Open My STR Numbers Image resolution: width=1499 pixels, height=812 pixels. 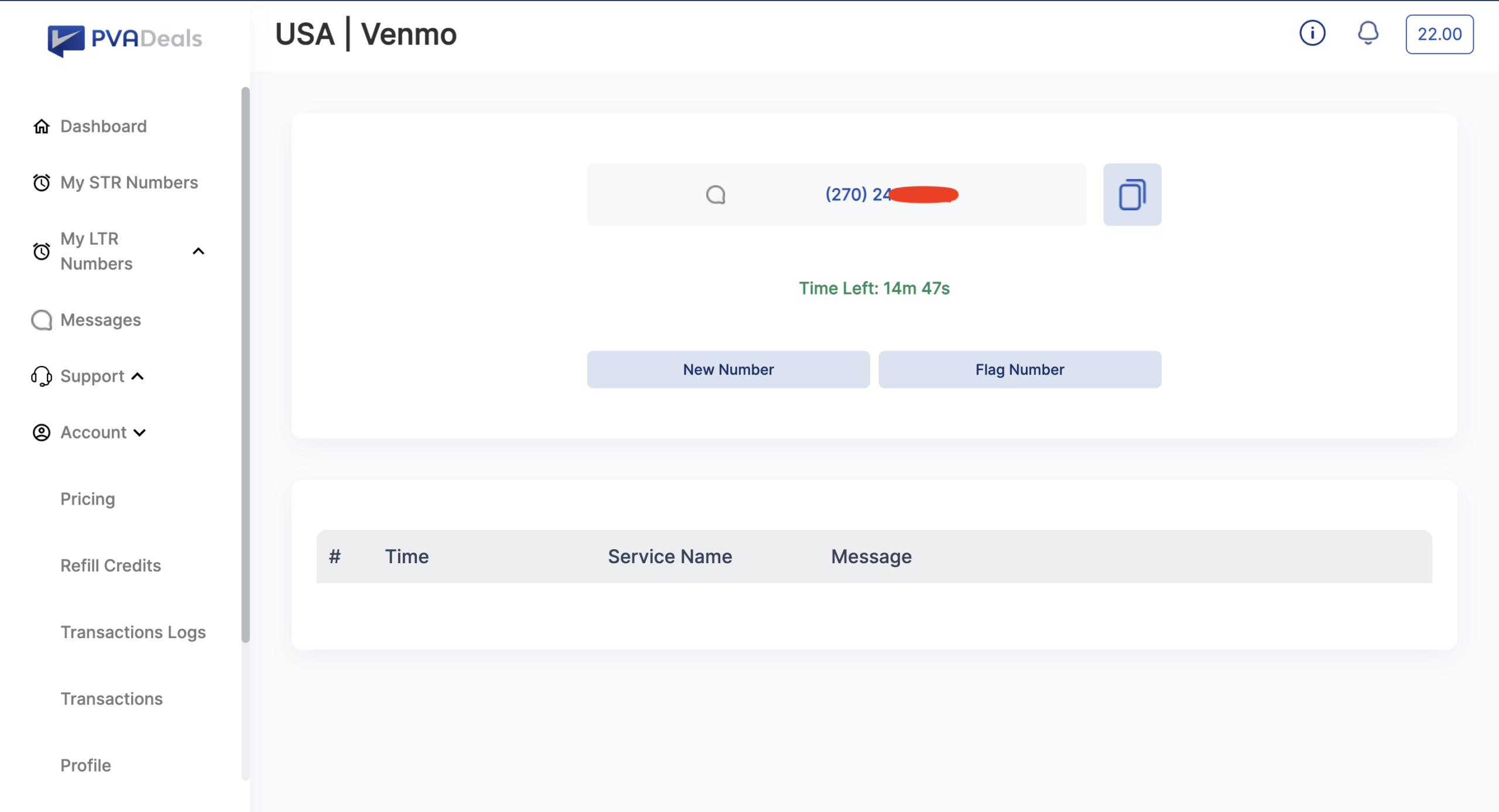point(129,183)
